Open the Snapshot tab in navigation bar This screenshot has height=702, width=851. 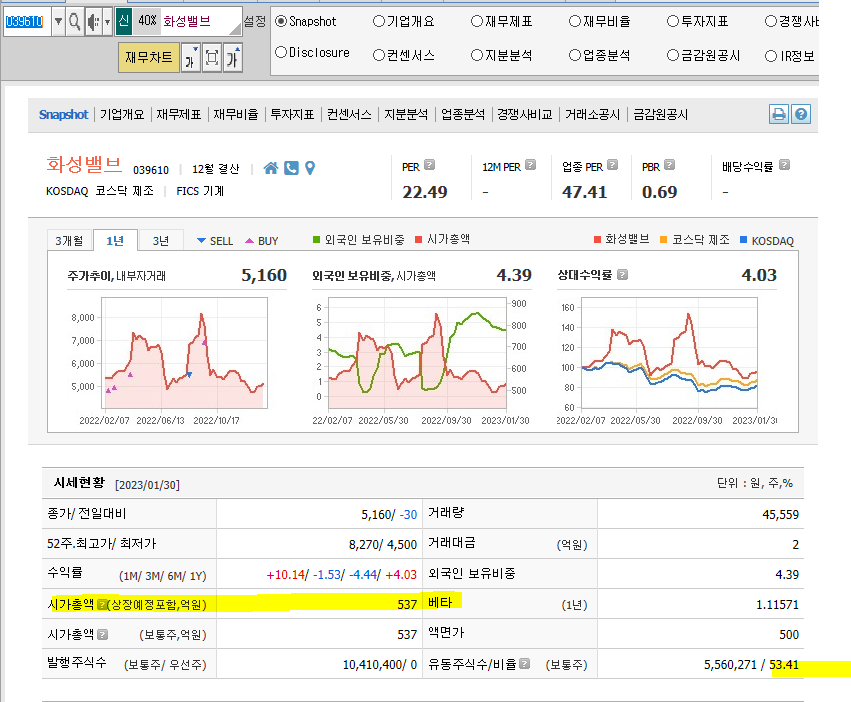(63, 115)
